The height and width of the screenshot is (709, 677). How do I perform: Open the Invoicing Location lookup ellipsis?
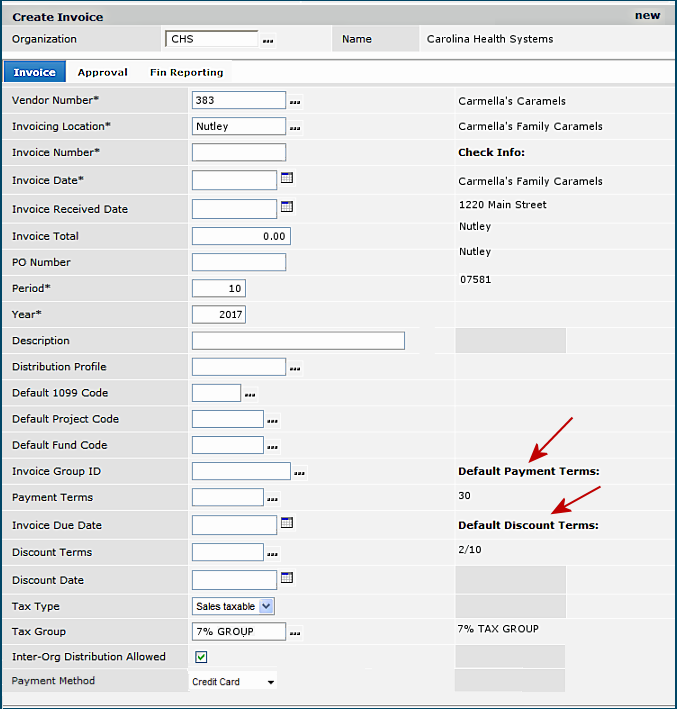coord(295,127)
